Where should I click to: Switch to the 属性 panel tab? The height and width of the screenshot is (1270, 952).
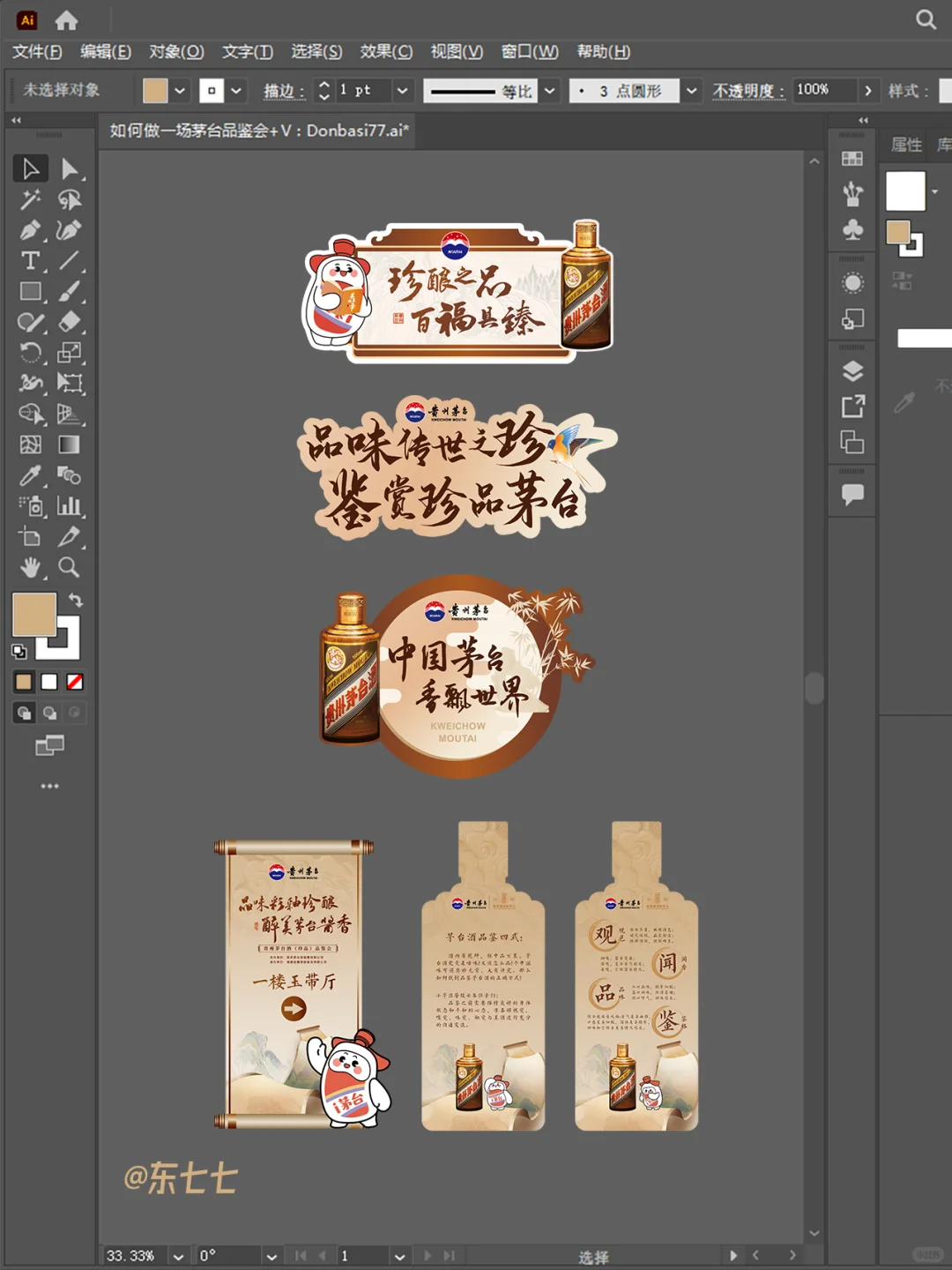coord(905,146)
